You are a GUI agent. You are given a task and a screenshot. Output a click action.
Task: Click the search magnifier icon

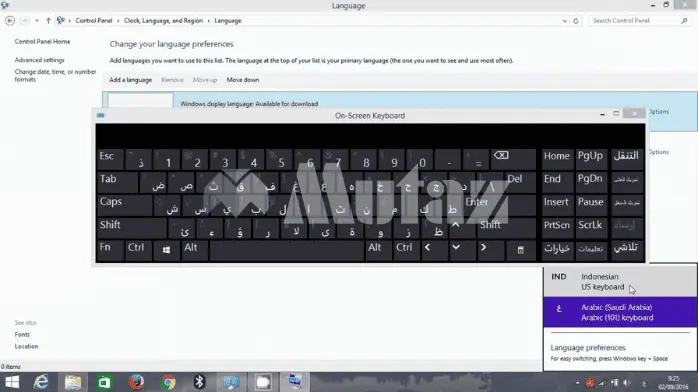coord(684,20)
